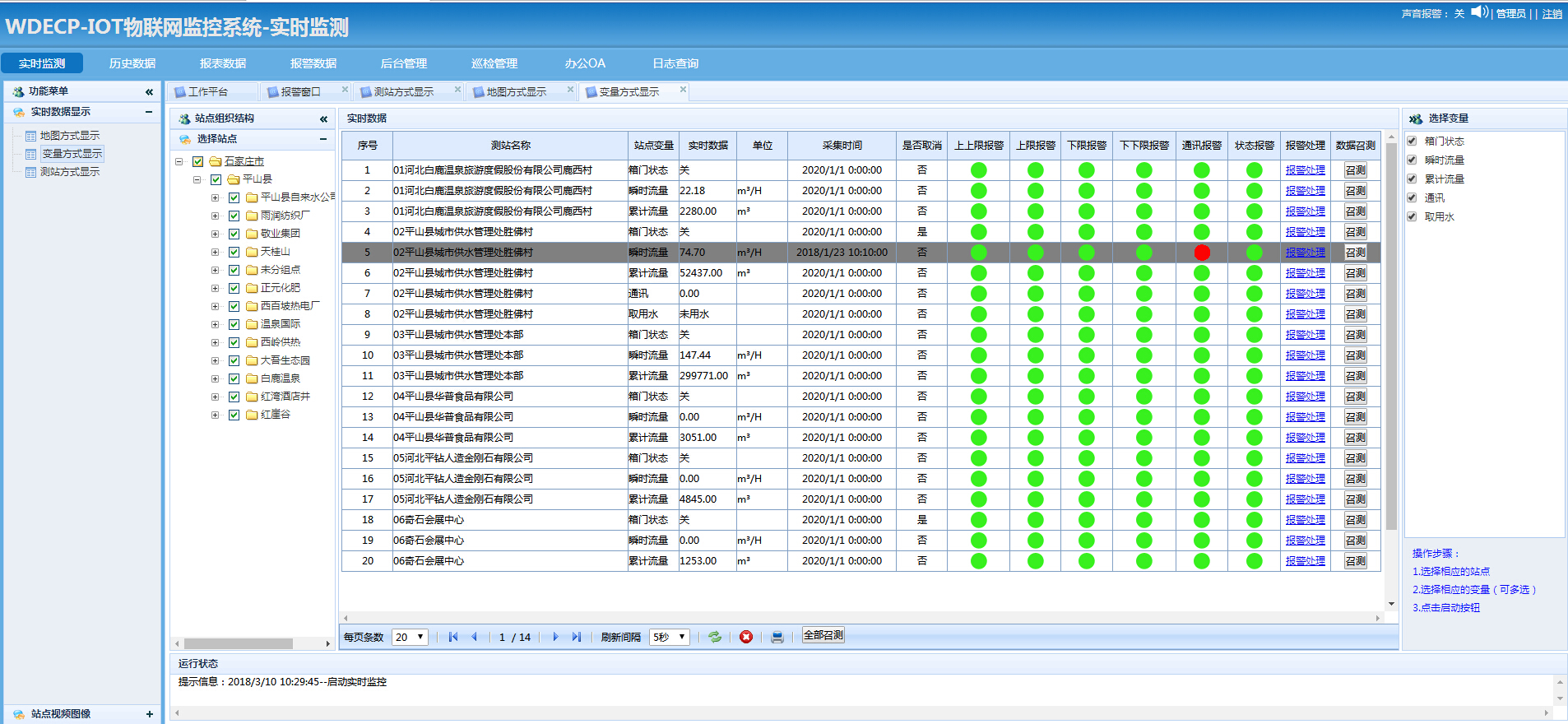Go to last page arrow icon
The image size is (1568, 724).
[577, 637]
